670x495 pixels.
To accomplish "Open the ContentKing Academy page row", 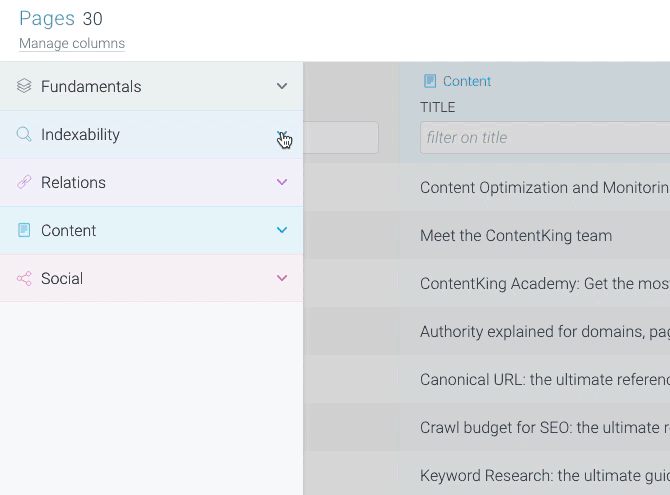I will (545, 283).
